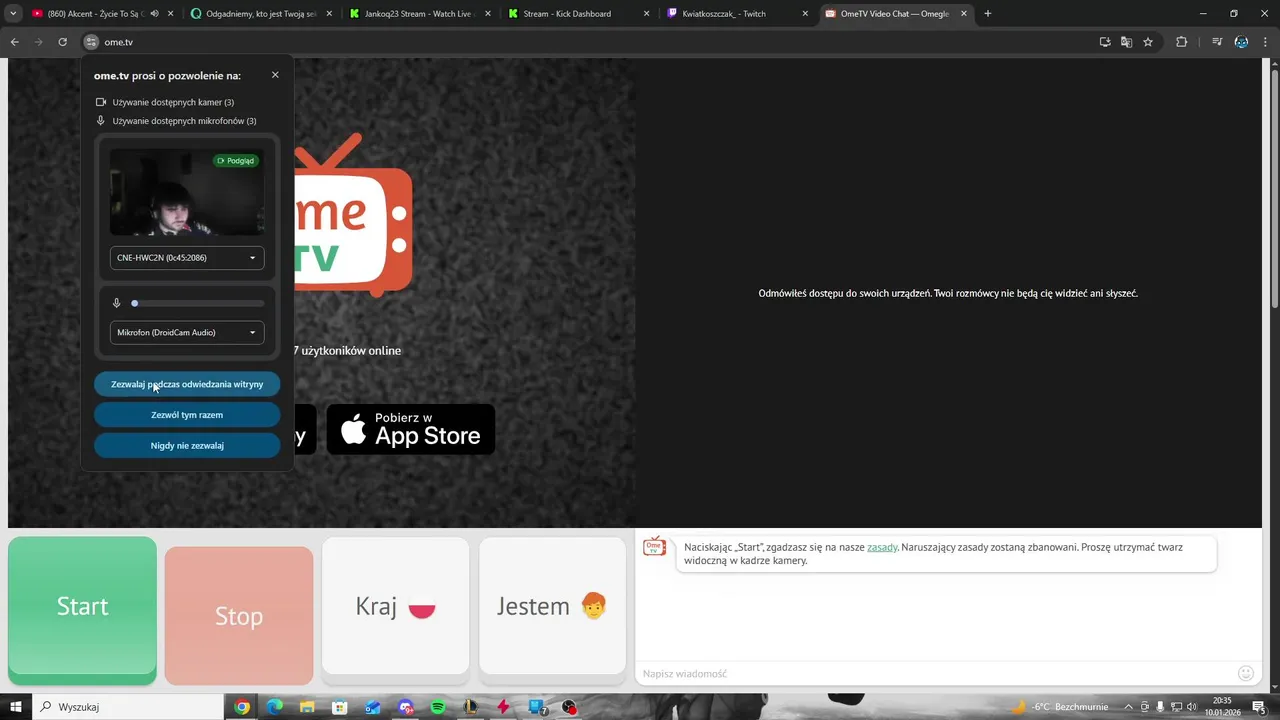Click the OmeTV logo beside chat message
The height and width of the screenshot is (720, 1280).
point(654,546)
